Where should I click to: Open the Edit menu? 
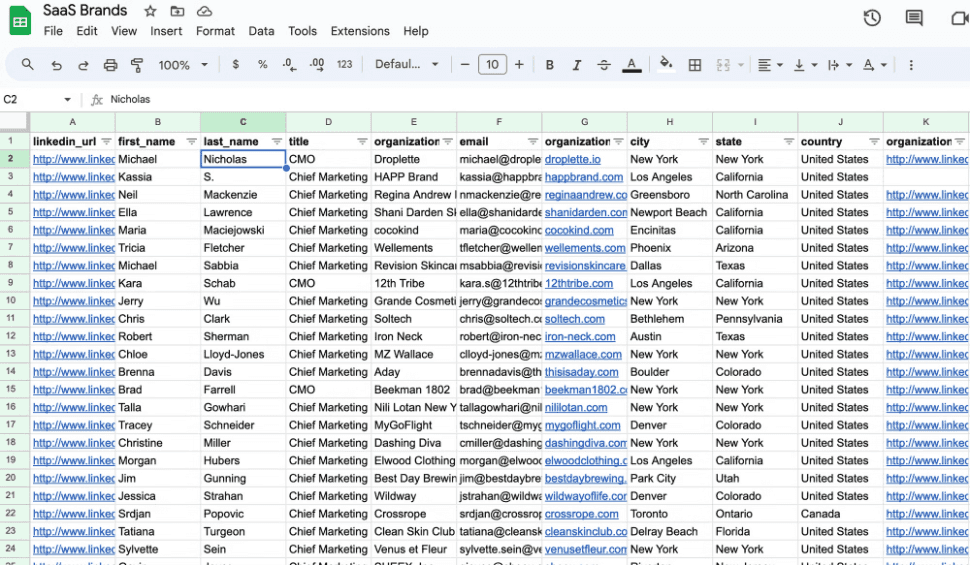point(87,31)
